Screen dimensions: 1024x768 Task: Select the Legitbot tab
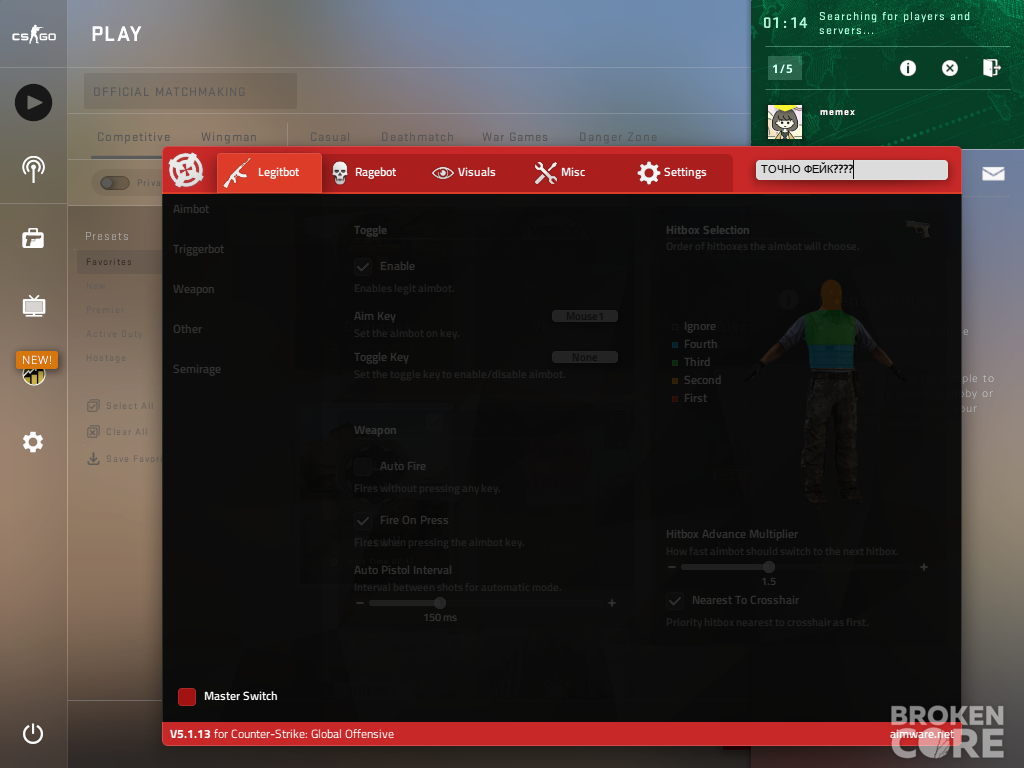[x=269, y=172]
